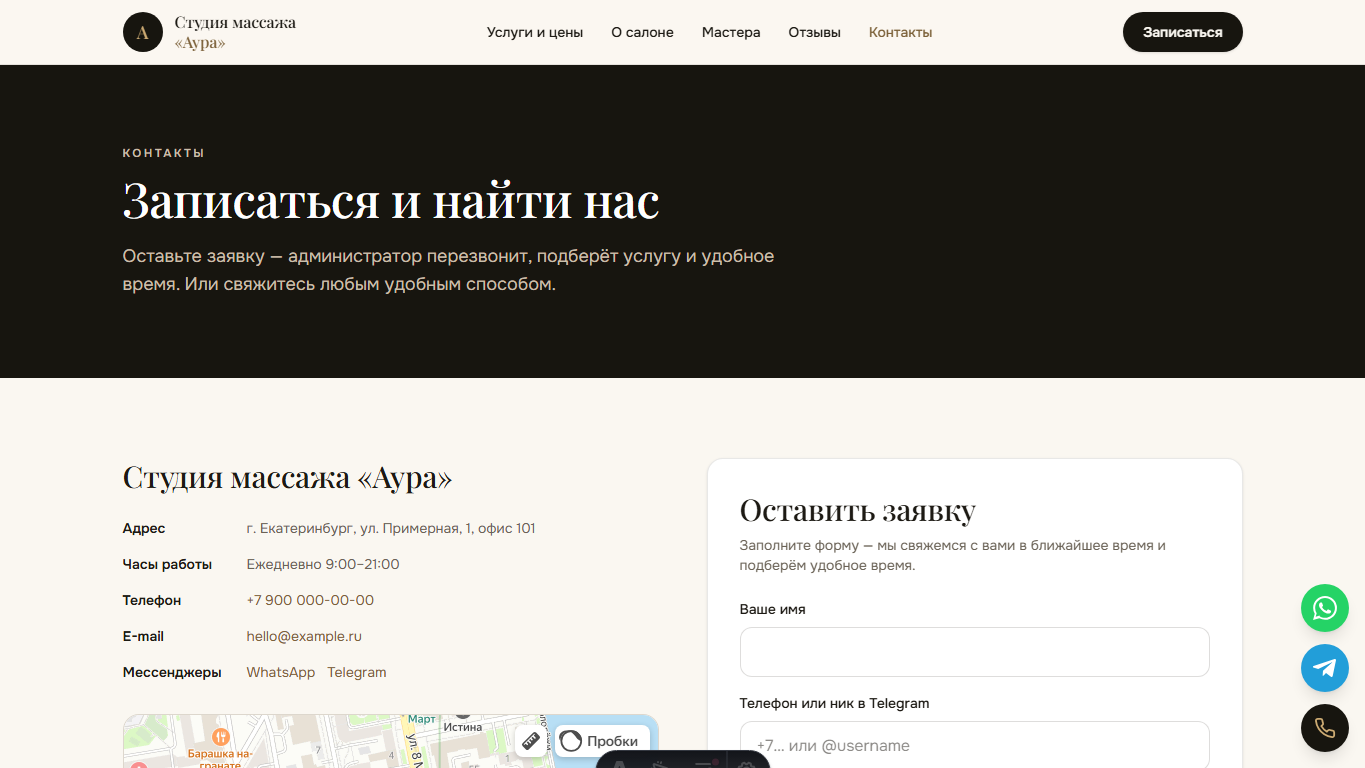Click the hello@example.ru email address
This screenshot has width=1365, height=768.
coord(304,636)
